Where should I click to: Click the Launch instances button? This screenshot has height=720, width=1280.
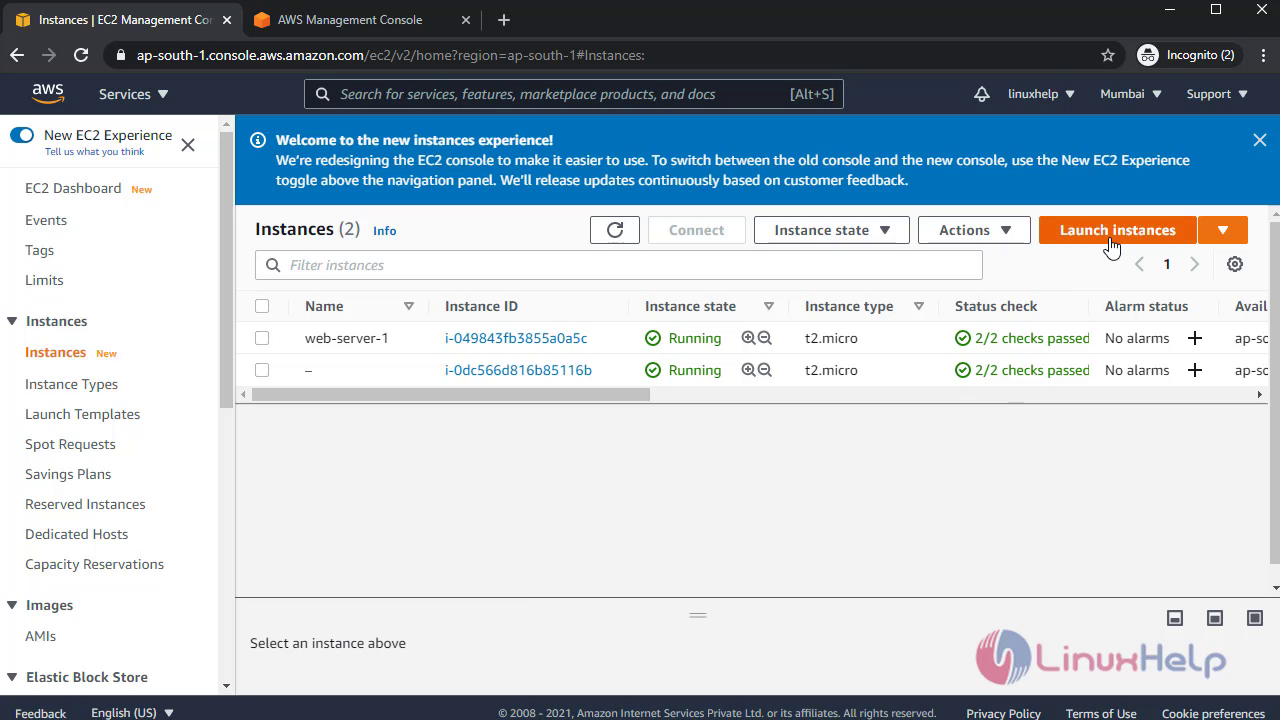point(1117,230)
